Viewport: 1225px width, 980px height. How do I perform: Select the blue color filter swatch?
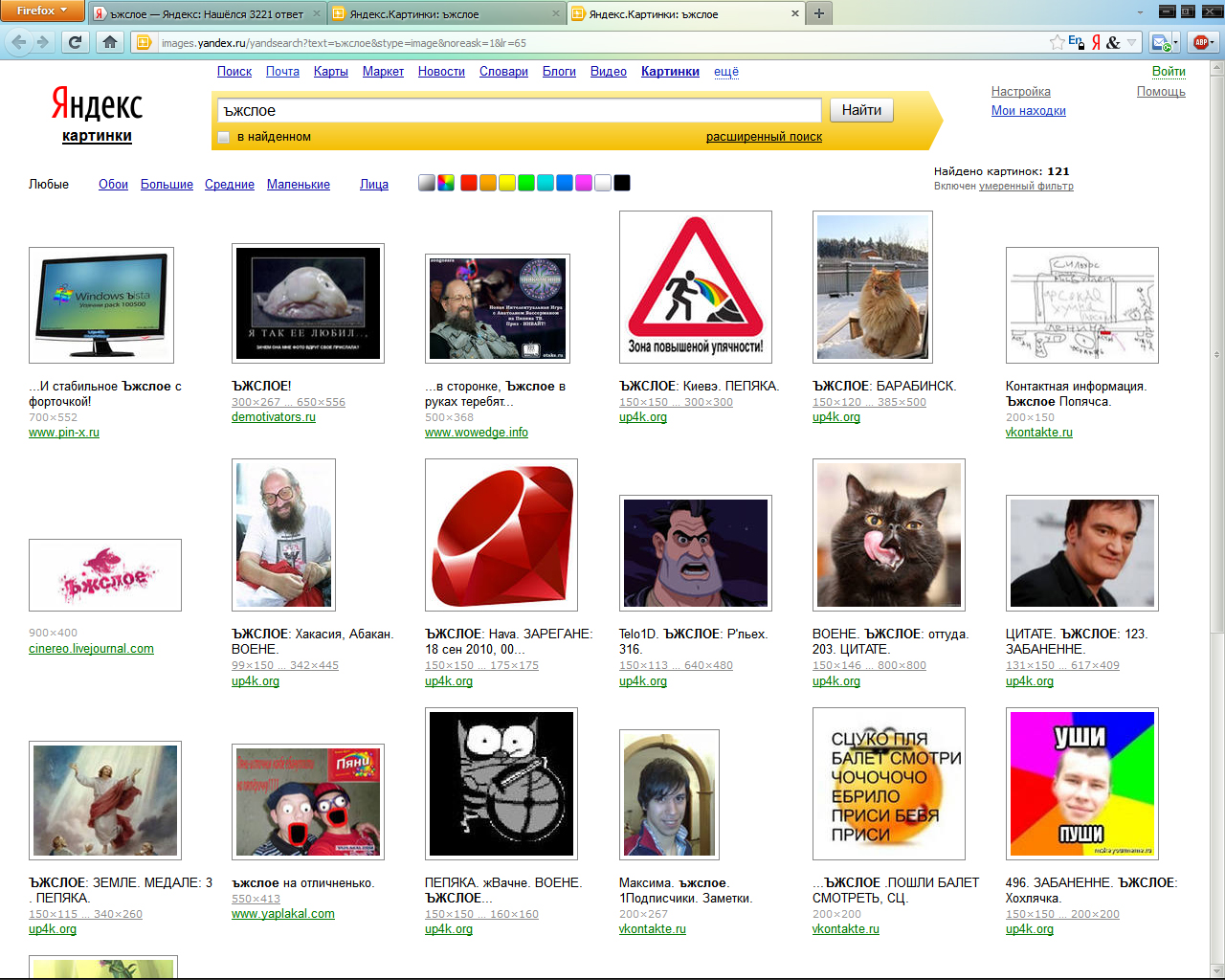coord(565,183)
